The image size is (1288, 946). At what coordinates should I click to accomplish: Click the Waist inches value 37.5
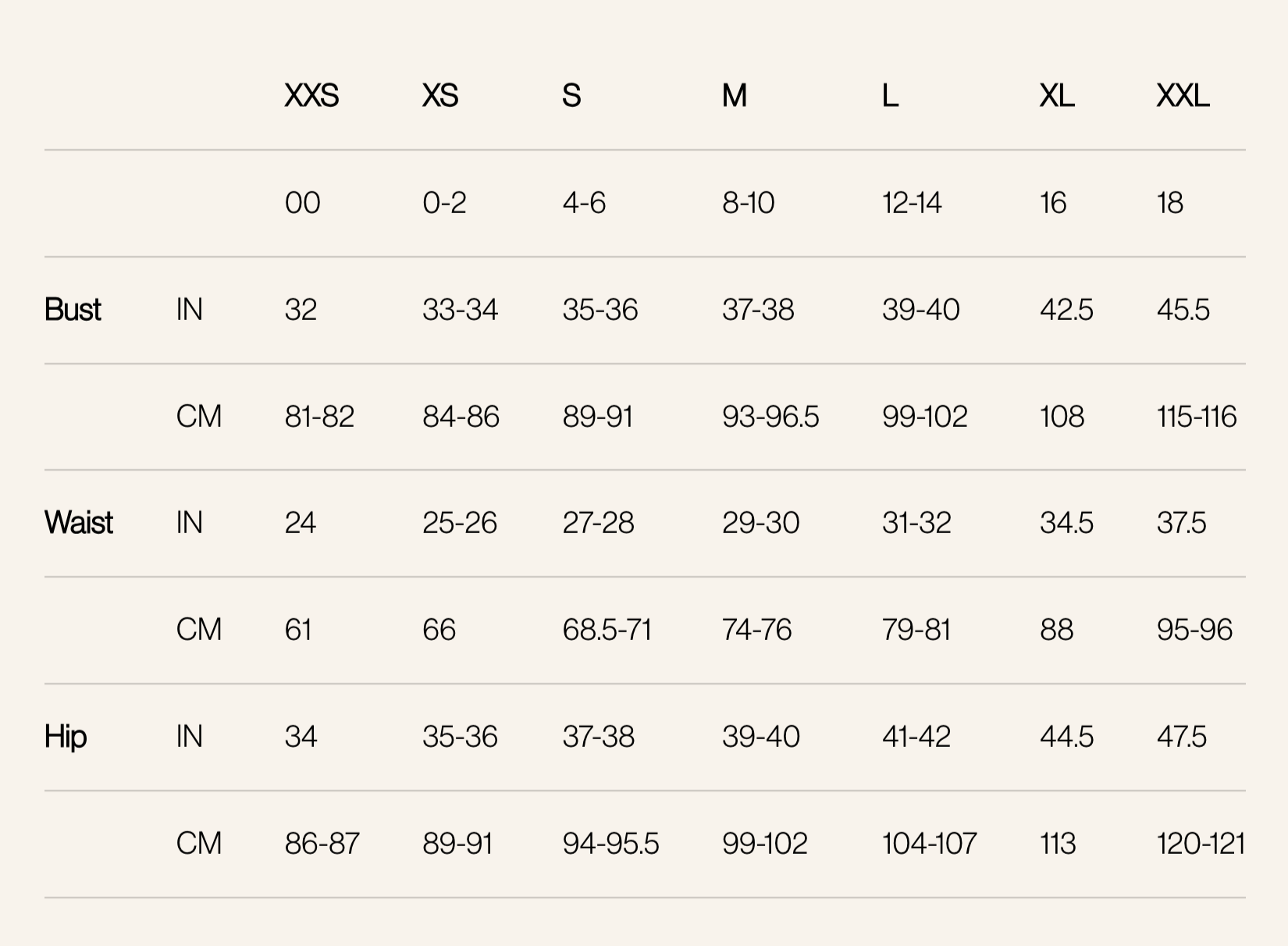coord(1181,523)
